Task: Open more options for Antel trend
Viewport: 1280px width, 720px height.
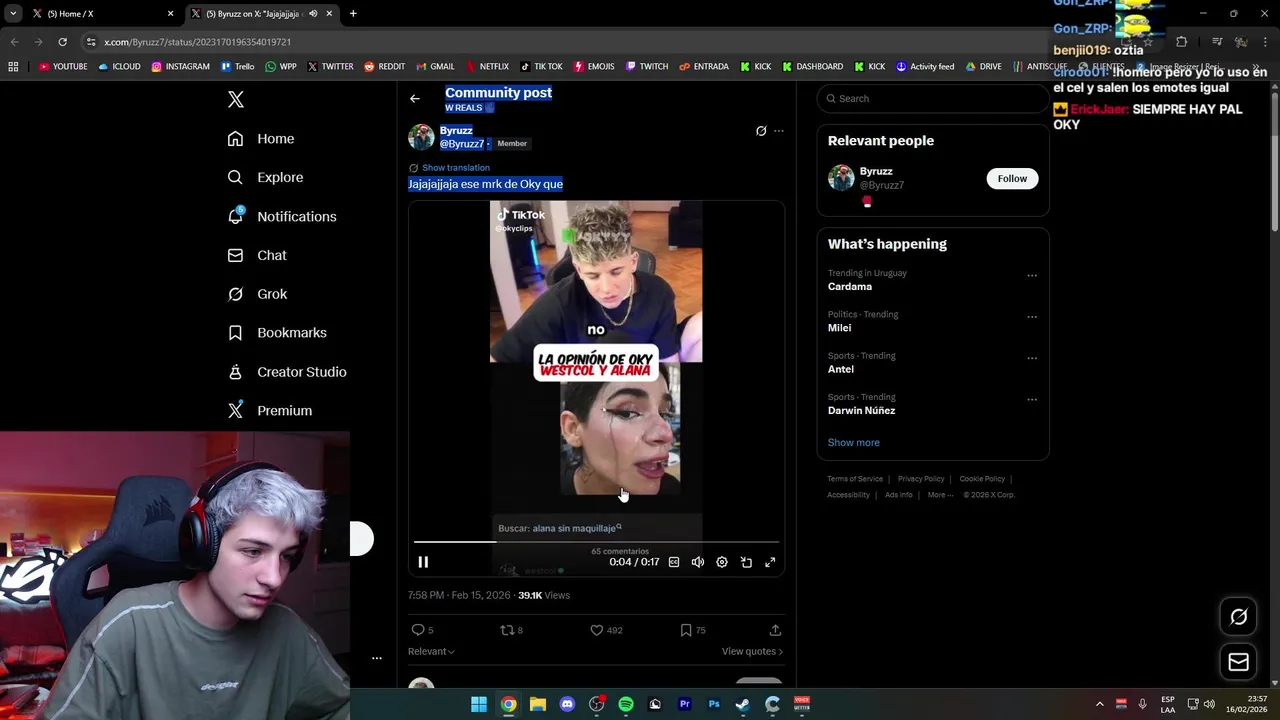Action: point(1032,358)
